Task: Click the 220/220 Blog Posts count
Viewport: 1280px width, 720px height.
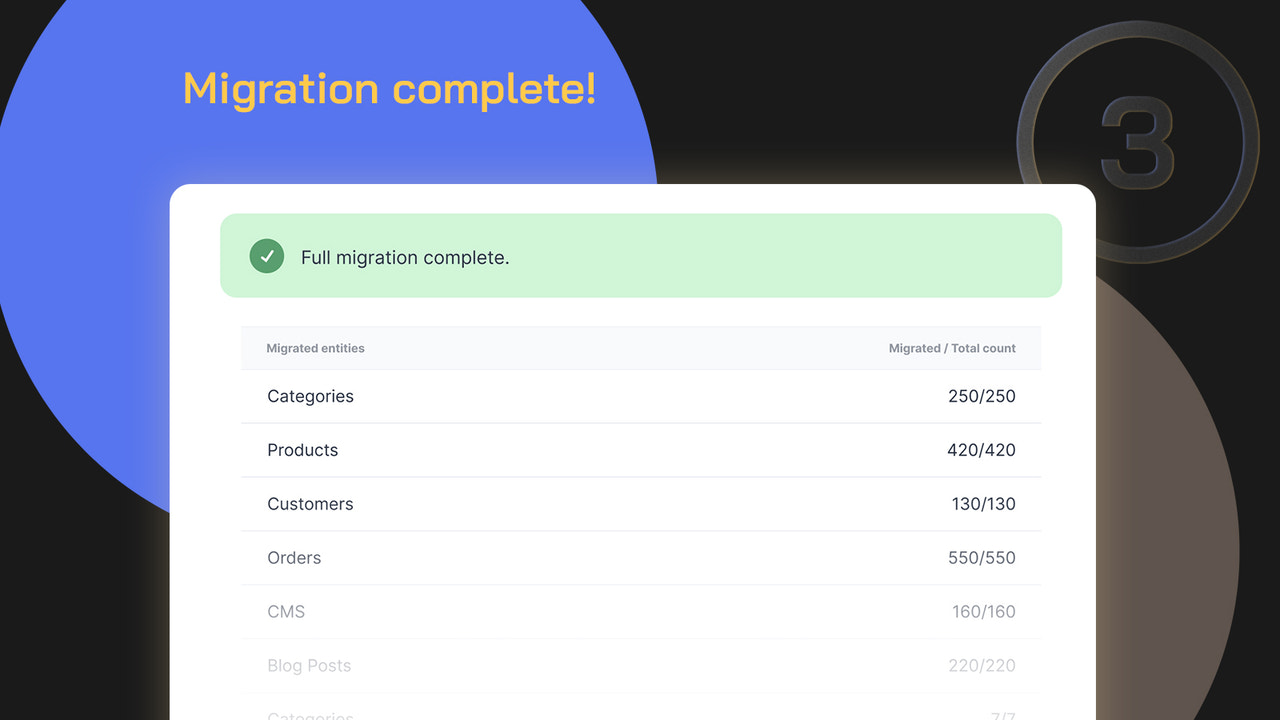Action: 983,665
